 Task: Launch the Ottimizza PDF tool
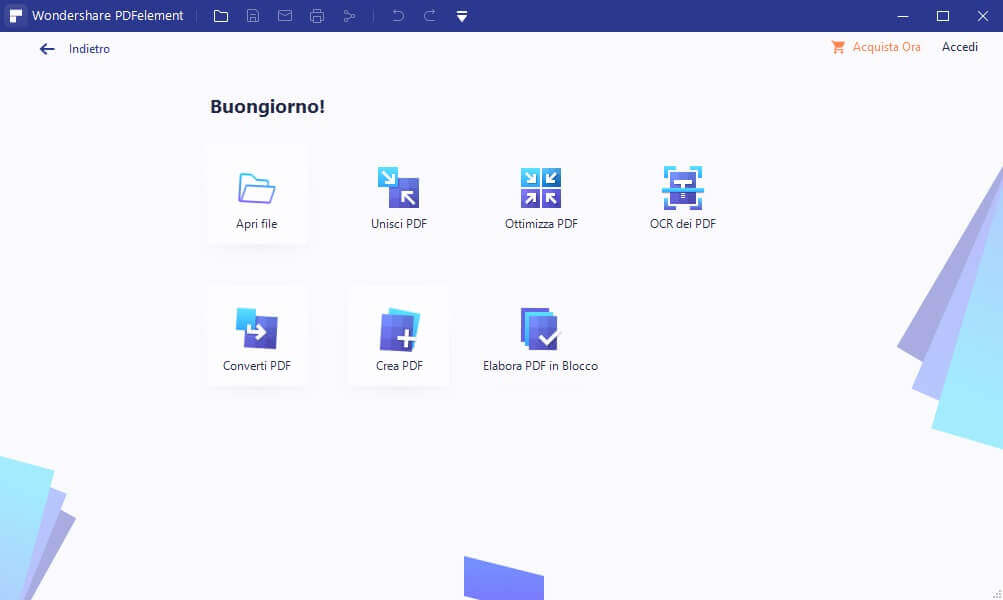541,188
